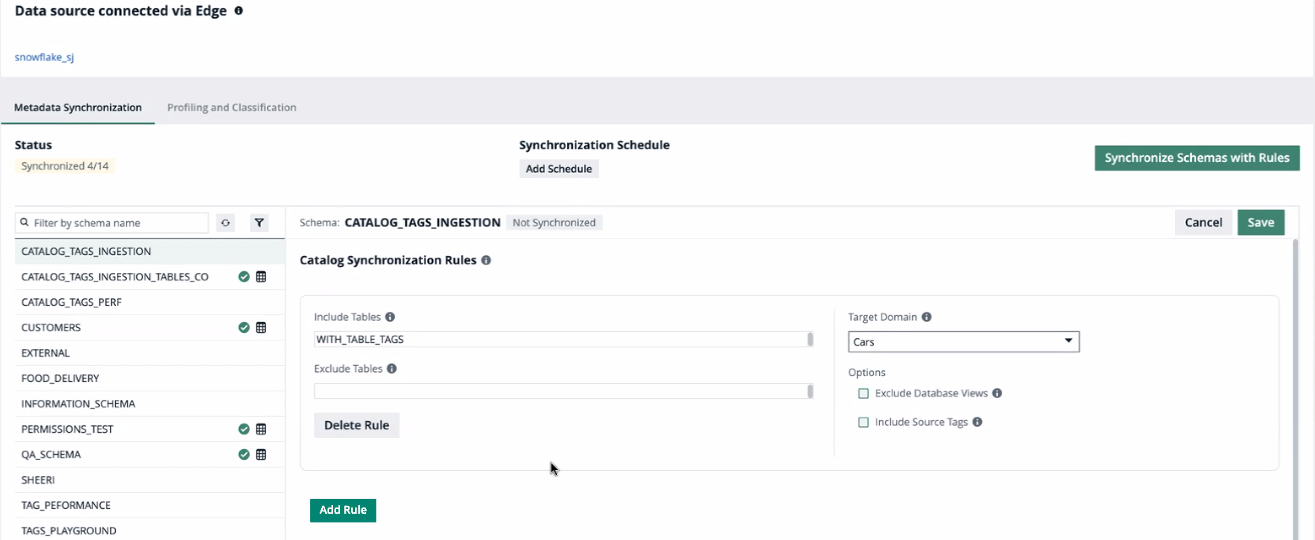Click table icon on CUSTOMERS row

pos(261,328)
